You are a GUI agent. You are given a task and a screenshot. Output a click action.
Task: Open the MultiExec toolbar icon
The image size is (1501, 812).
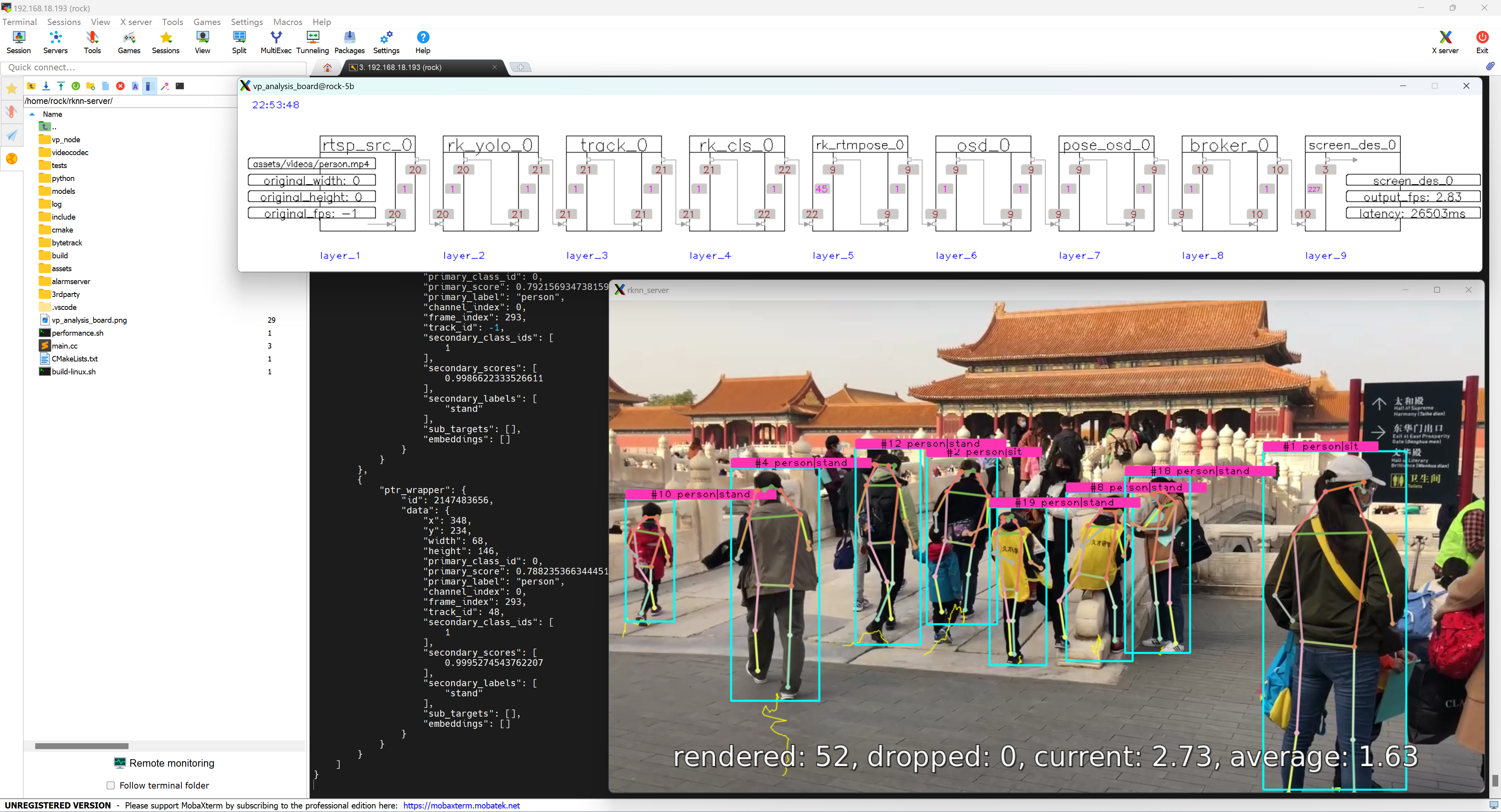click(x=276, y=42)
